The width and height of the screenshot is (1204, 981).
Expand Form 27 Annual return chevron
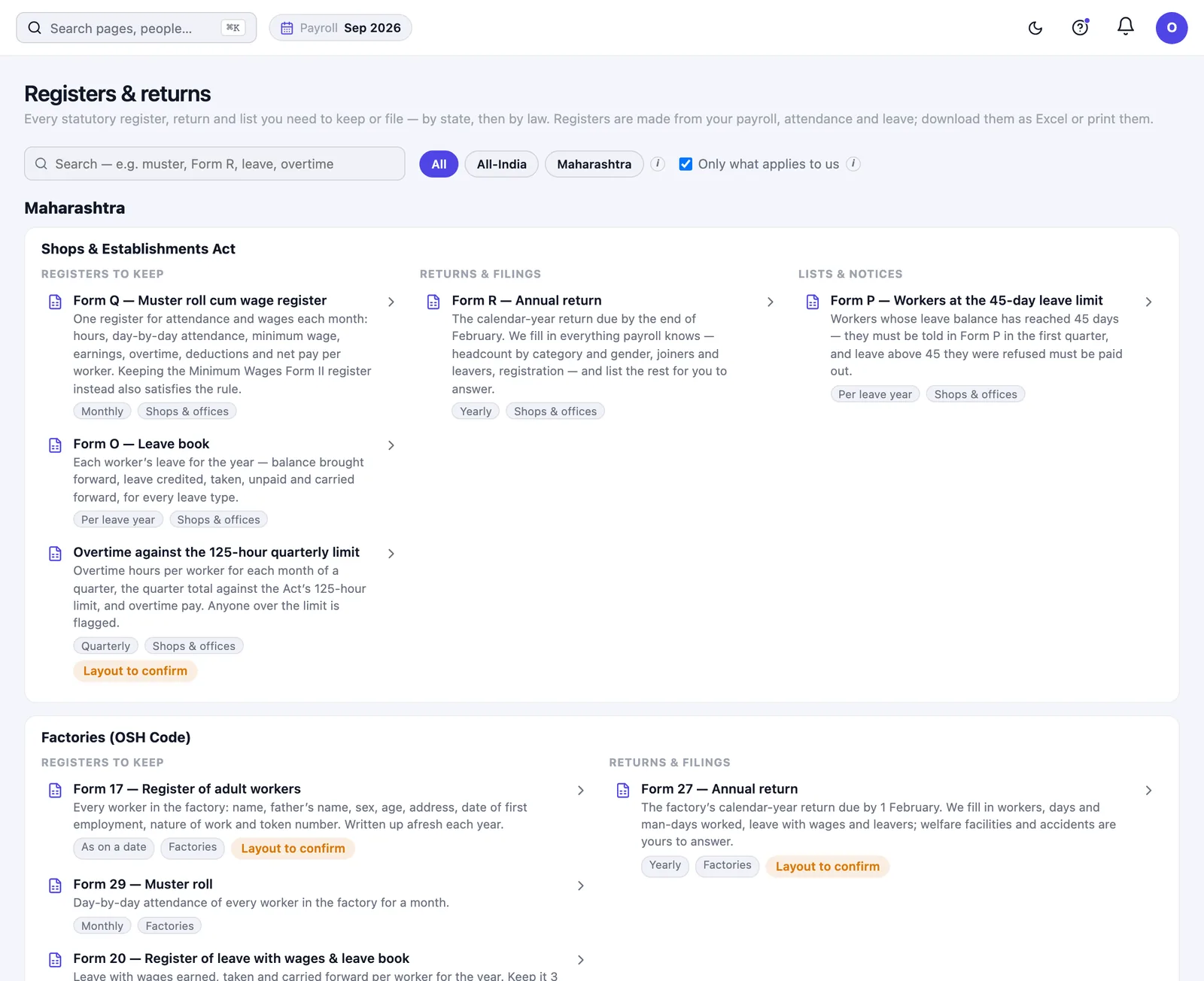[1149, 790]
